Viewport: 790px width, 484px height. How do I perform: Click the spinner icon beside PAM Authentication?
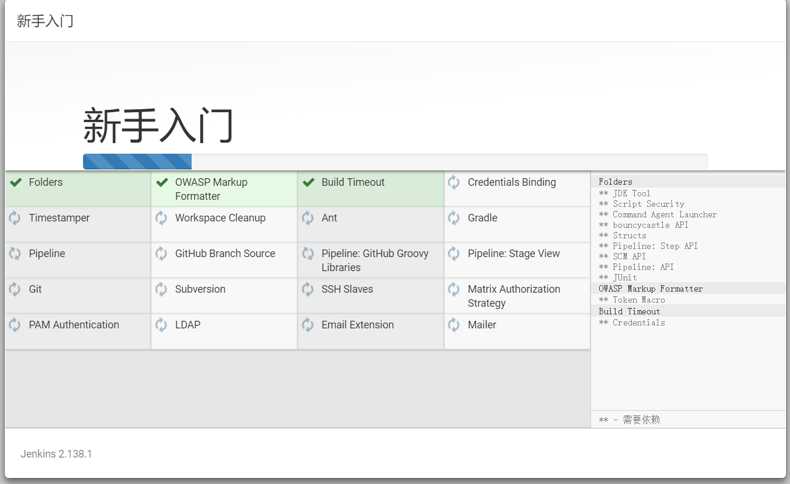click(x=15, y=325)
